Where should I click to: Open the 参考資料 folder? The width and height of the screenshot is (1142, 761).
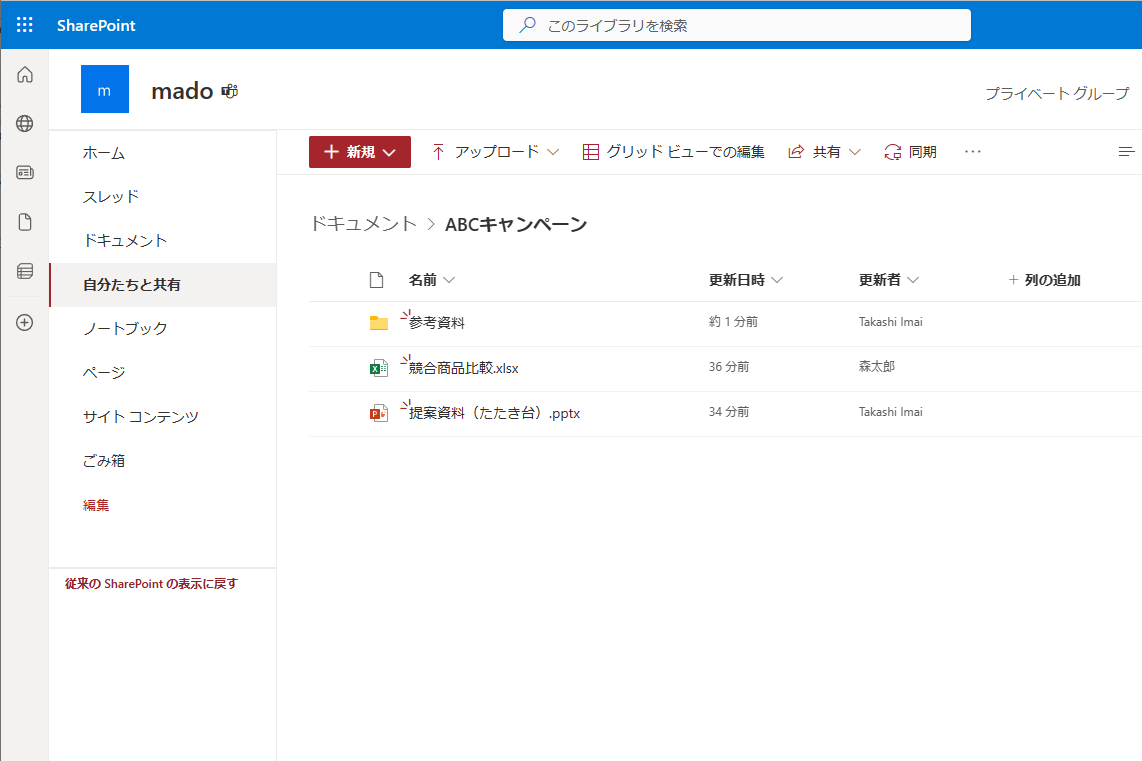(x=438, y=323)
